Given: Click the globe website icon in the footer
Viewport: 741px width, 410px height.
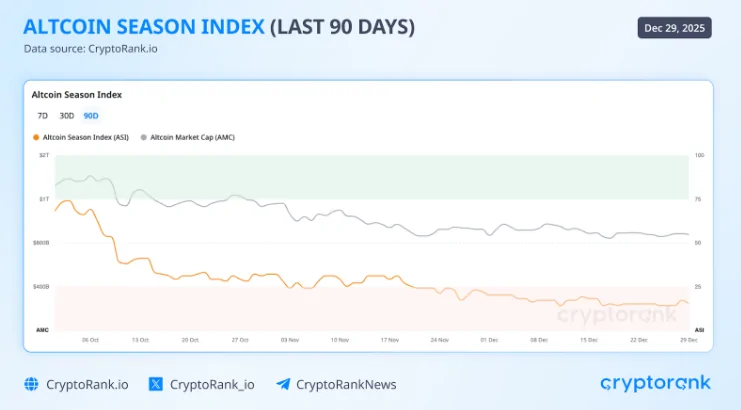Looking at the screenshot, I should 30,384.
